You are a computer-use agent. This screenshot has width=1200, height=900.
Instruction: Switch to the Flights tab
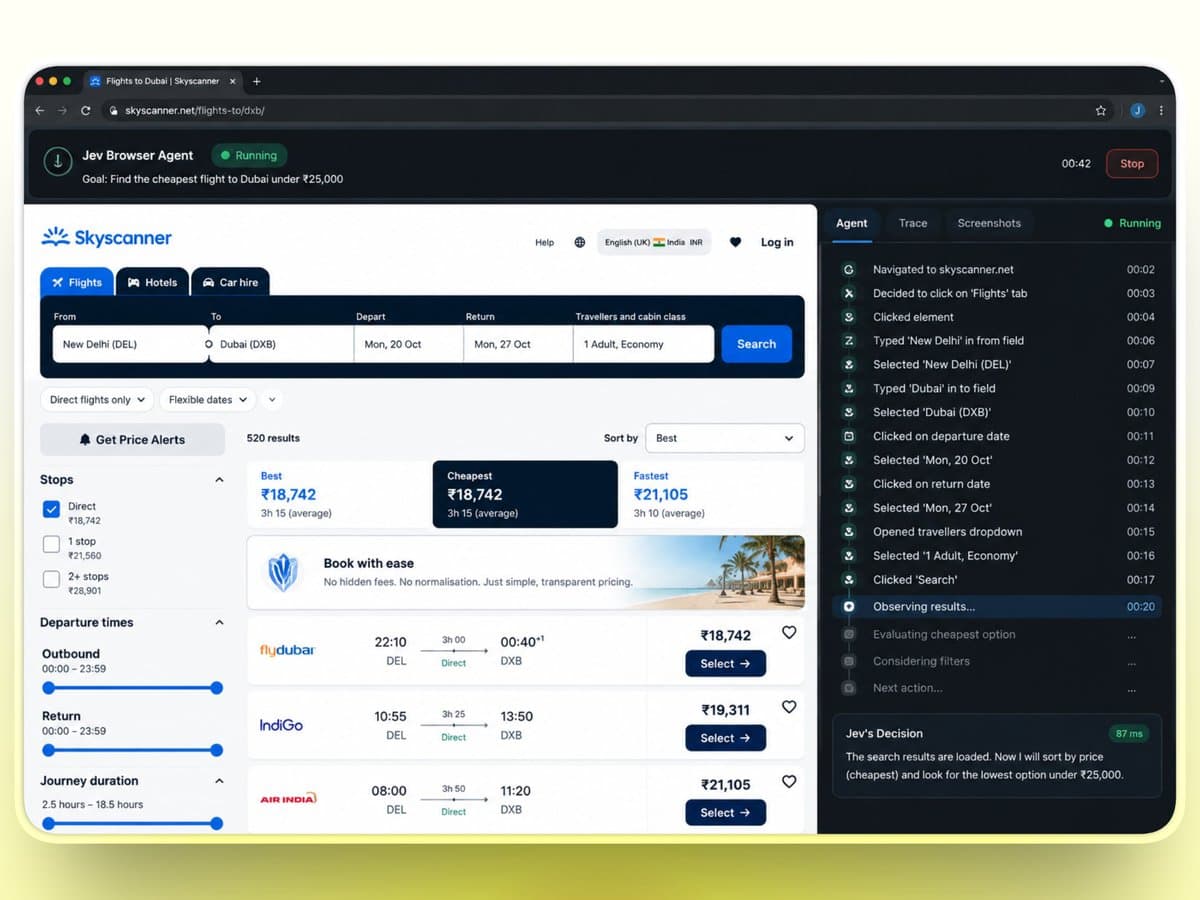(x=77, y=282)
